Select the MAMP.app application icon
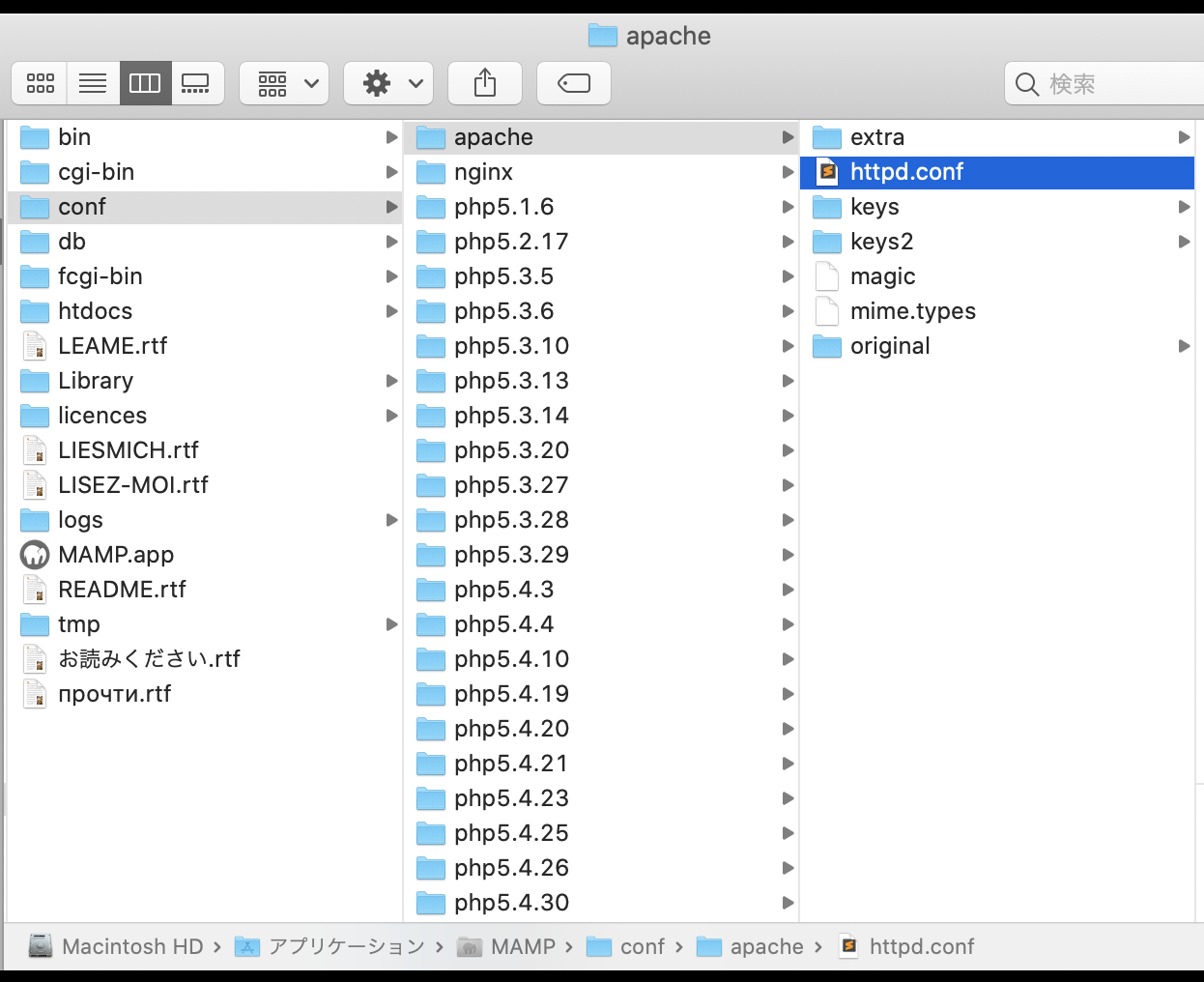This screenshot has height=982, width=1204. coord(35,555)
